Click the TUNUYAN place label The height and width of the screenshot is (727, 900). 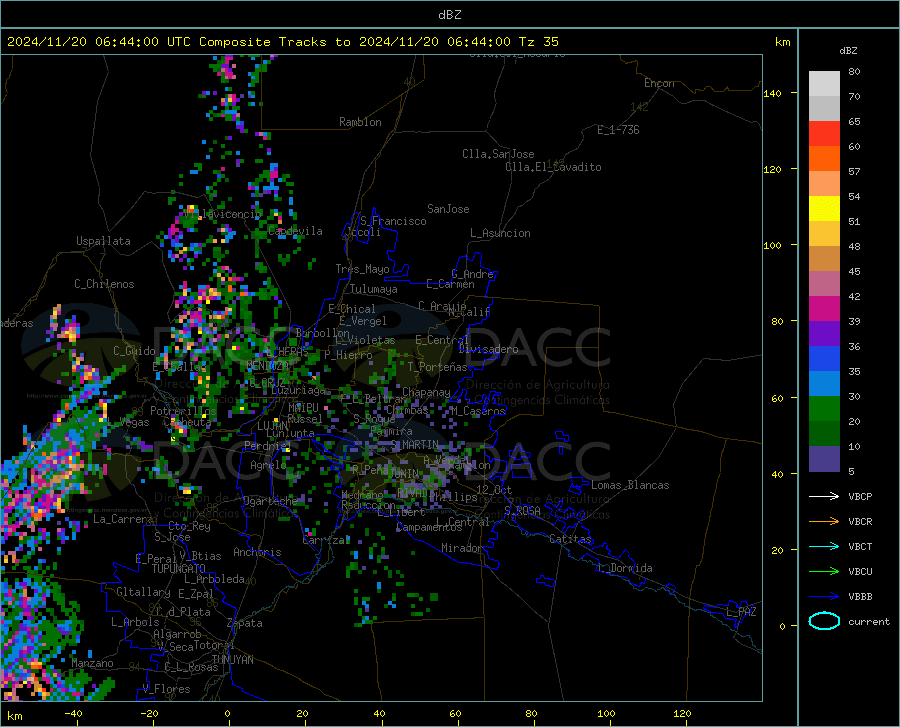coord(232,659)
